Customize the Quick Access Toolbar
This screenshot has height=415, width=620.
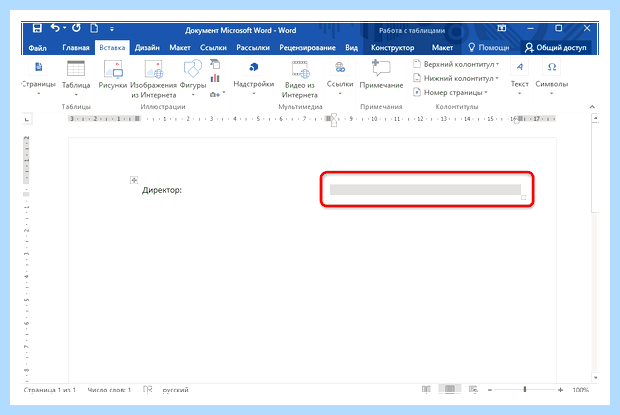pyautogui.click(x=112, y=29)
